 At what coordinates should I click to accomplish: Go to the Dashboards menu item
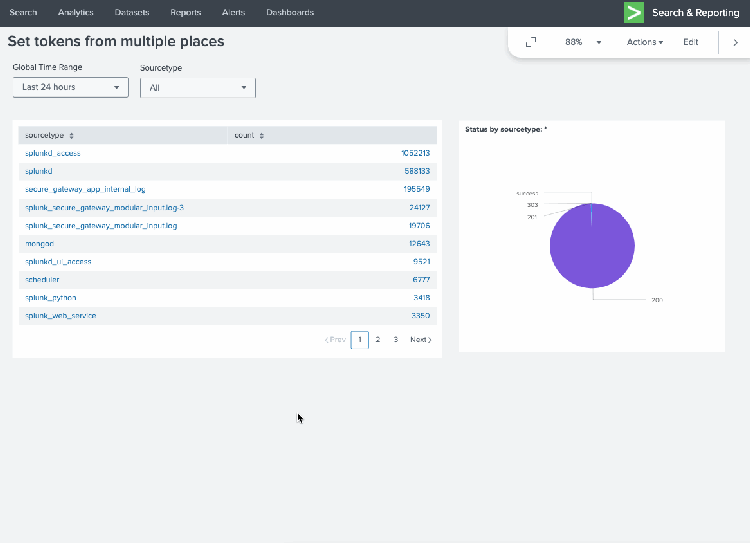coord(290,13)
